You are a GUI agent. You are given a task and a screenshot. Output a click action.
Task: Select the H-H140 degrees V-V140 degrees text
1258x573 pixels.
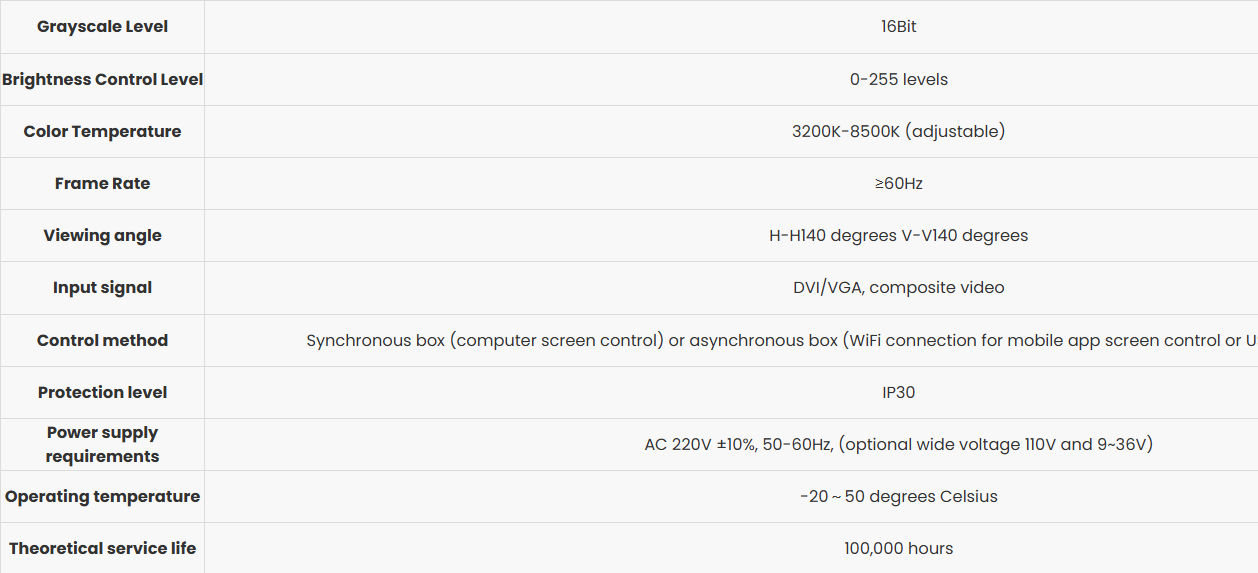(898, 235)
